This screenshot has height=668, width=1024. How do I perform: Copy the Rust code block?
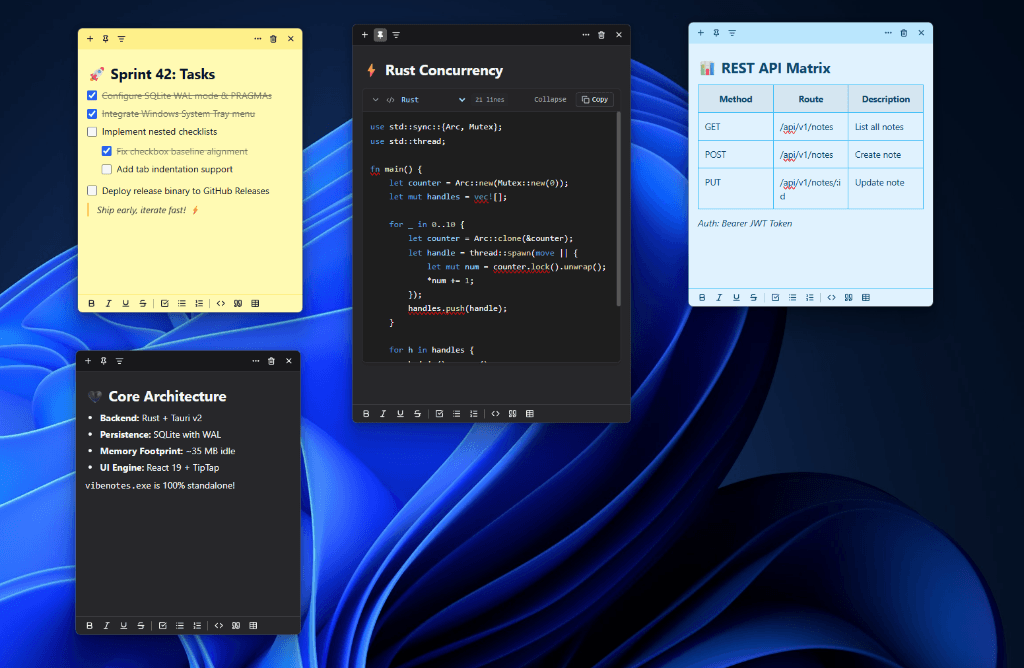(595, 100)
